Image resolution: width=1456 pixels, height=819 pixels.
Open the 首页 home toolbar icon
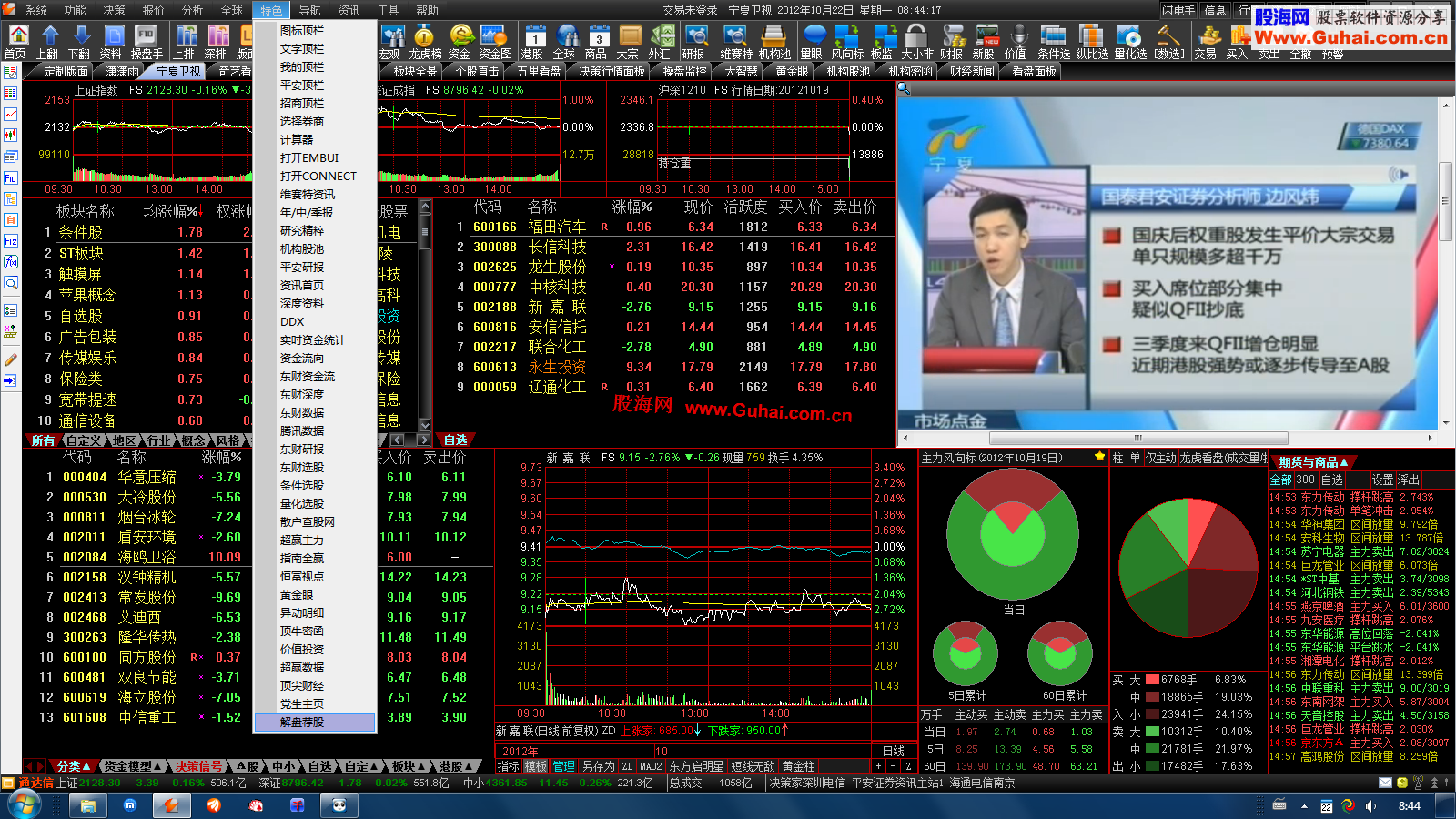[x=17, y=42]
